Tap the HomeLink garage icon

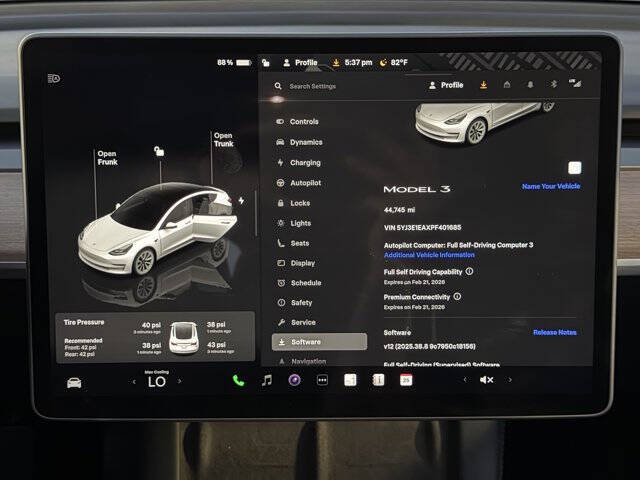point(507,84)
